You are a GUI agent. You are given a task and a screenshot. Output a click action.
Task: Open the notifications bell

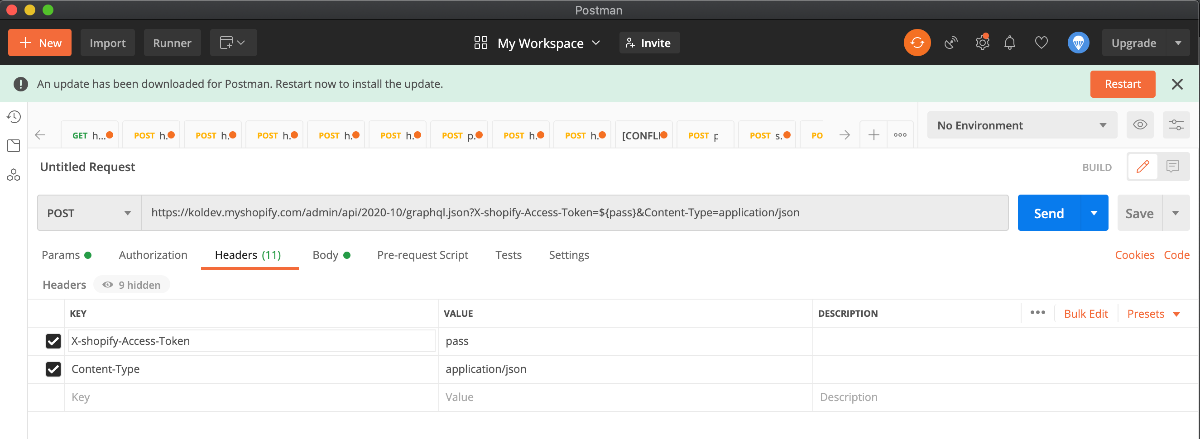[x=1011, y=43]
